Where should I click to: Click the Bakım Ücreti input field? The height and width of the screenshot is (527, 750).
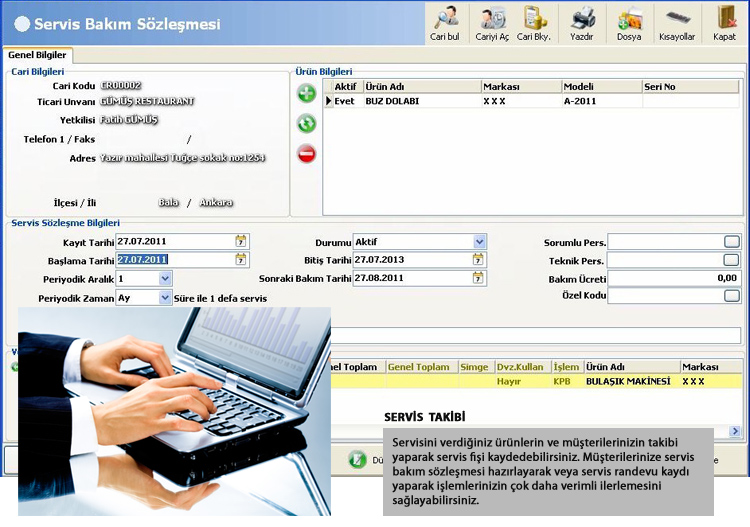pyautogui.click(x=673, y=278)
